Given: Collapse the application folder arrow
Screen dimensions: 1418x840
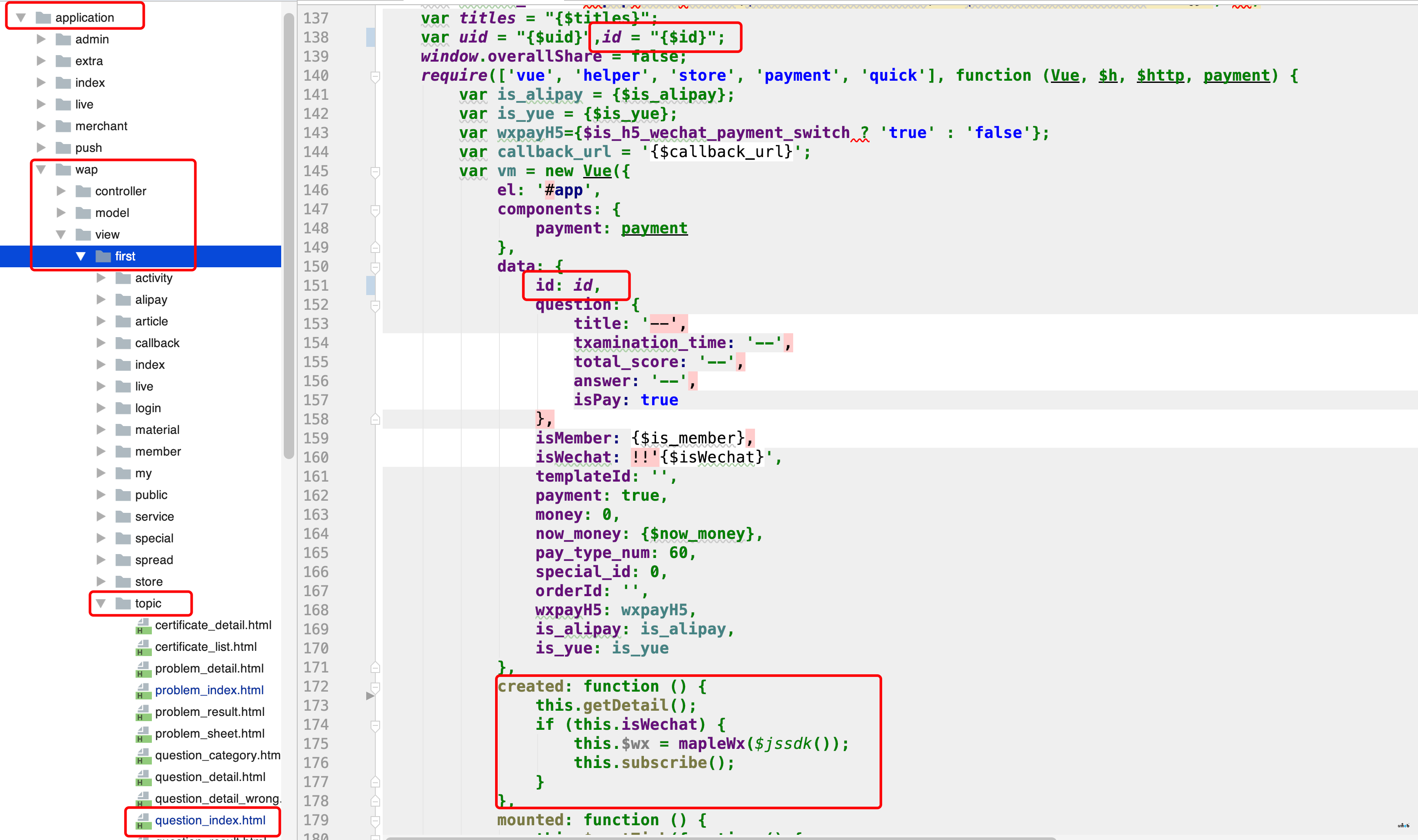Looking at the screenshot, I should (x=21, y=17).
